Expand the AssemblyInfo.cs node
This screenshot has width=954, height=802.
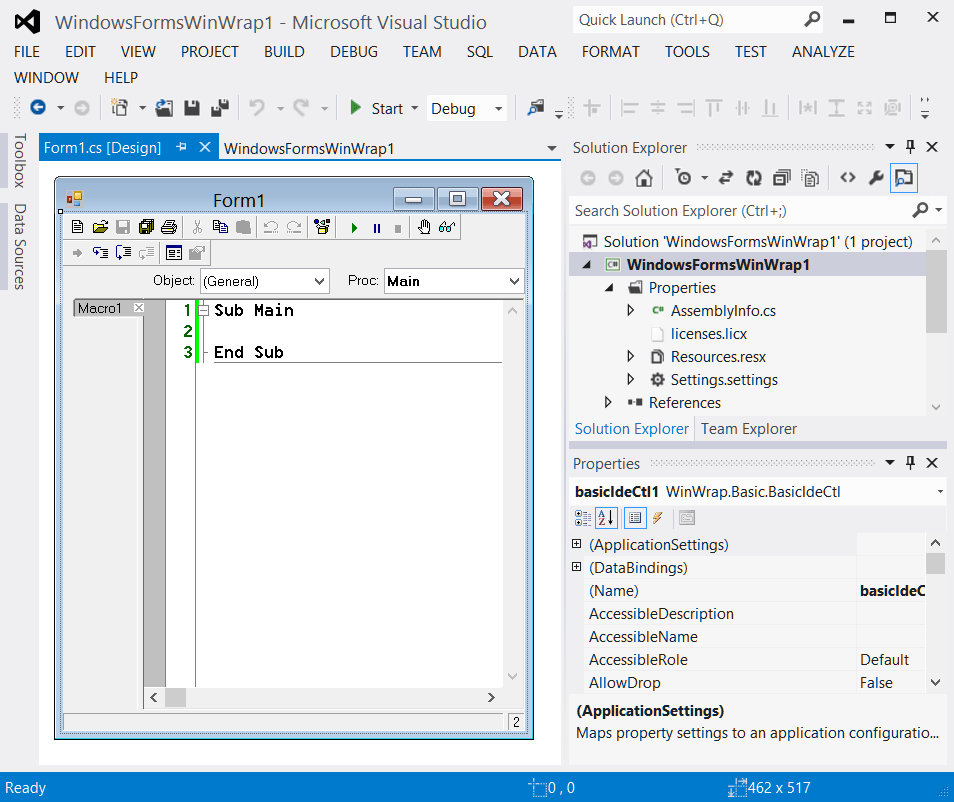pos(630,310)
